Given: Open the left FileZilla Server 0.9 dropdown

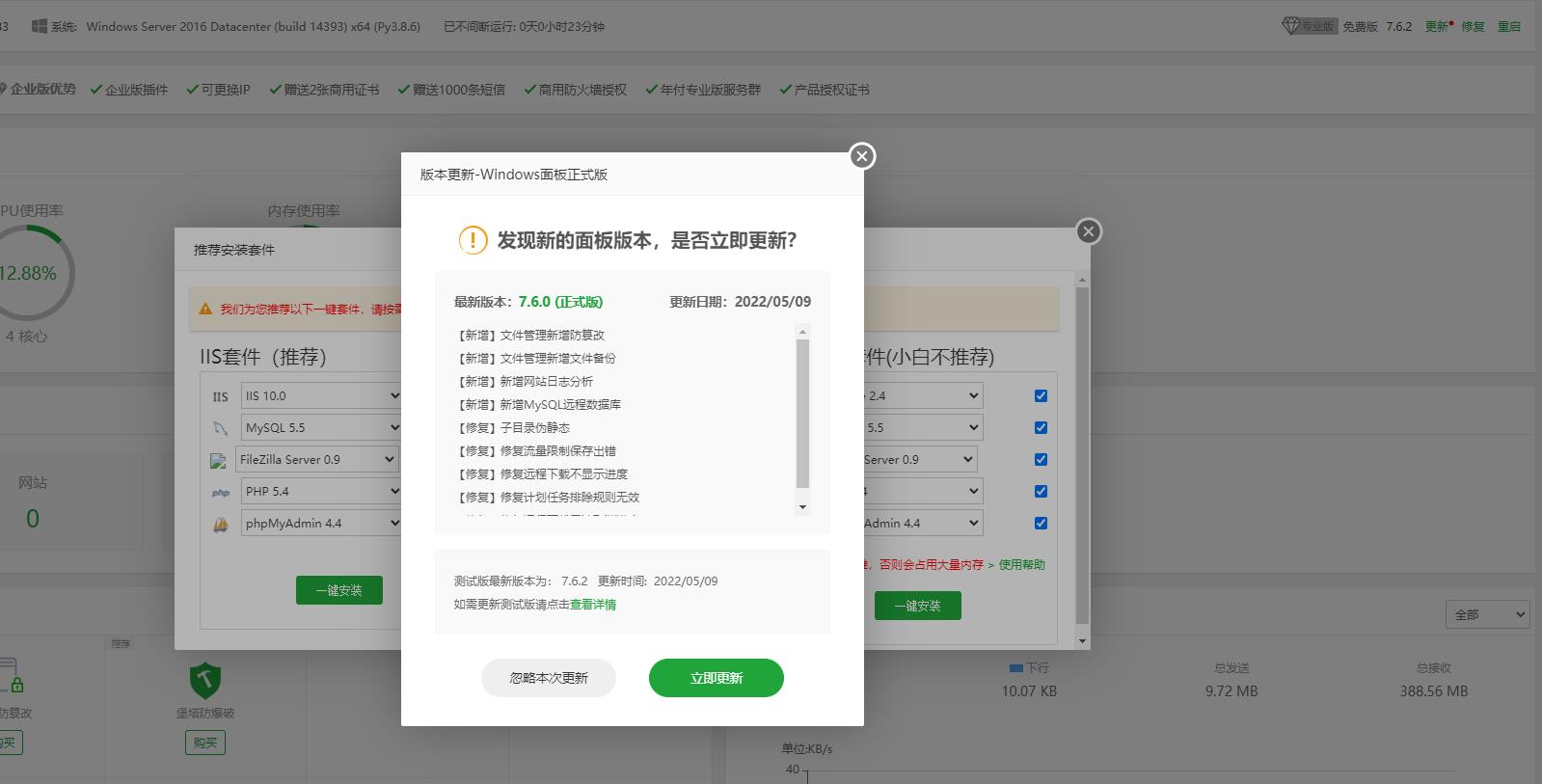Looking at the screenshot, I should [317, 460].
